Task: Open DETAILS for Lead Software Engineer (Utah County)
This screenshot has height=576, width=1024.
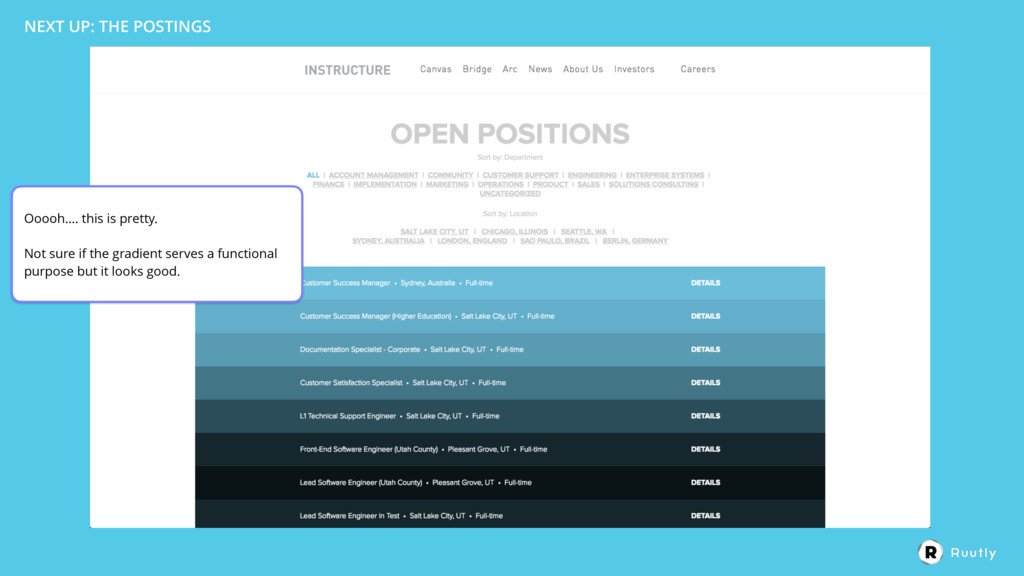Action: pyautogui.click(x=705, y=483)
